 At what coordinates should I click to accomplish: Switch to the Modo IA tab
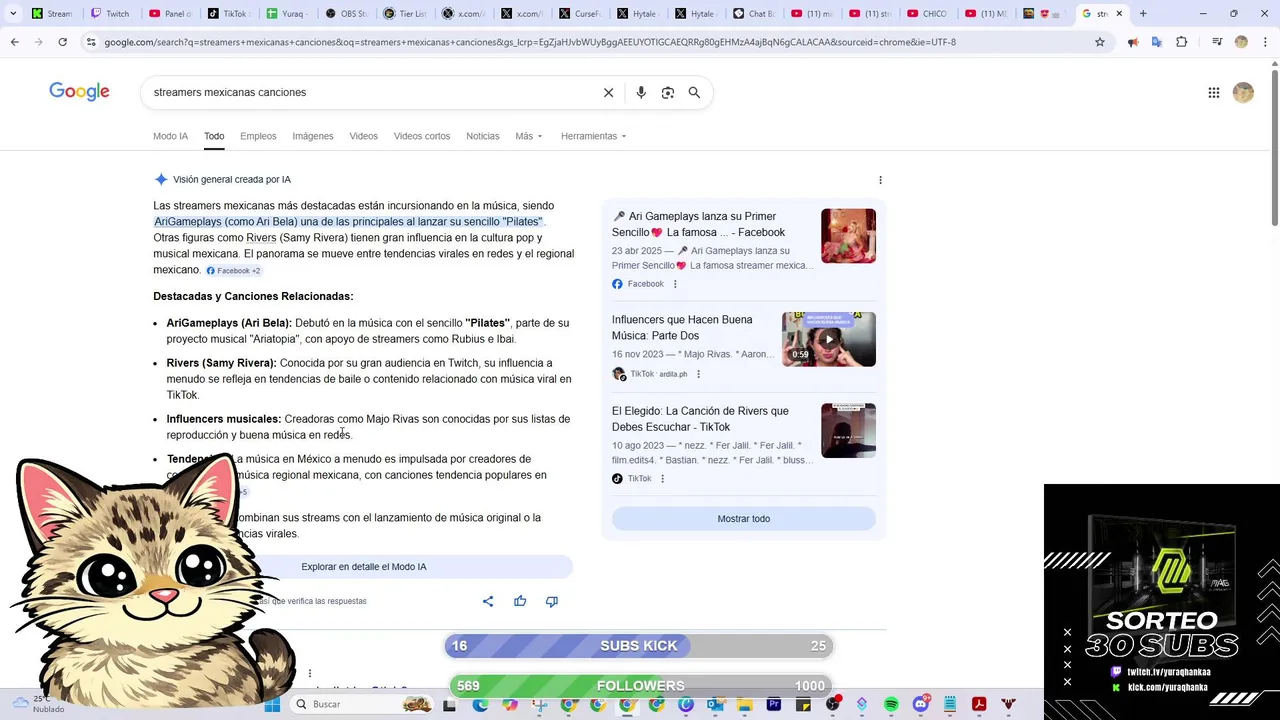[x=170, y=136]
